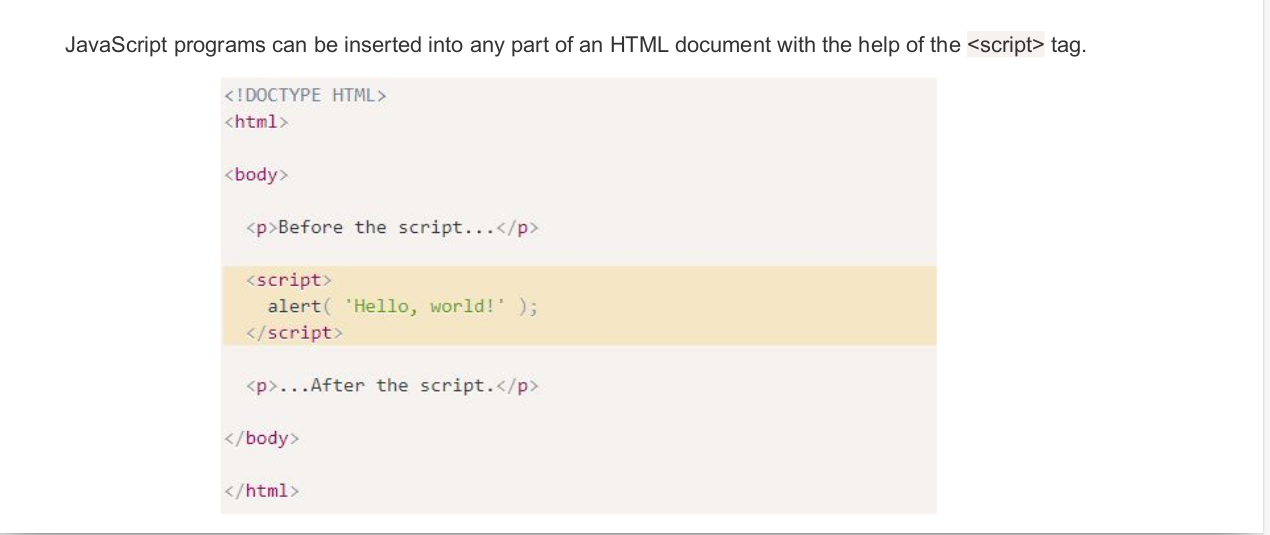Click the highlighted <script> tag in intro sentence
Viewport: 1270px width, 535px height.
pos(1005,46)
